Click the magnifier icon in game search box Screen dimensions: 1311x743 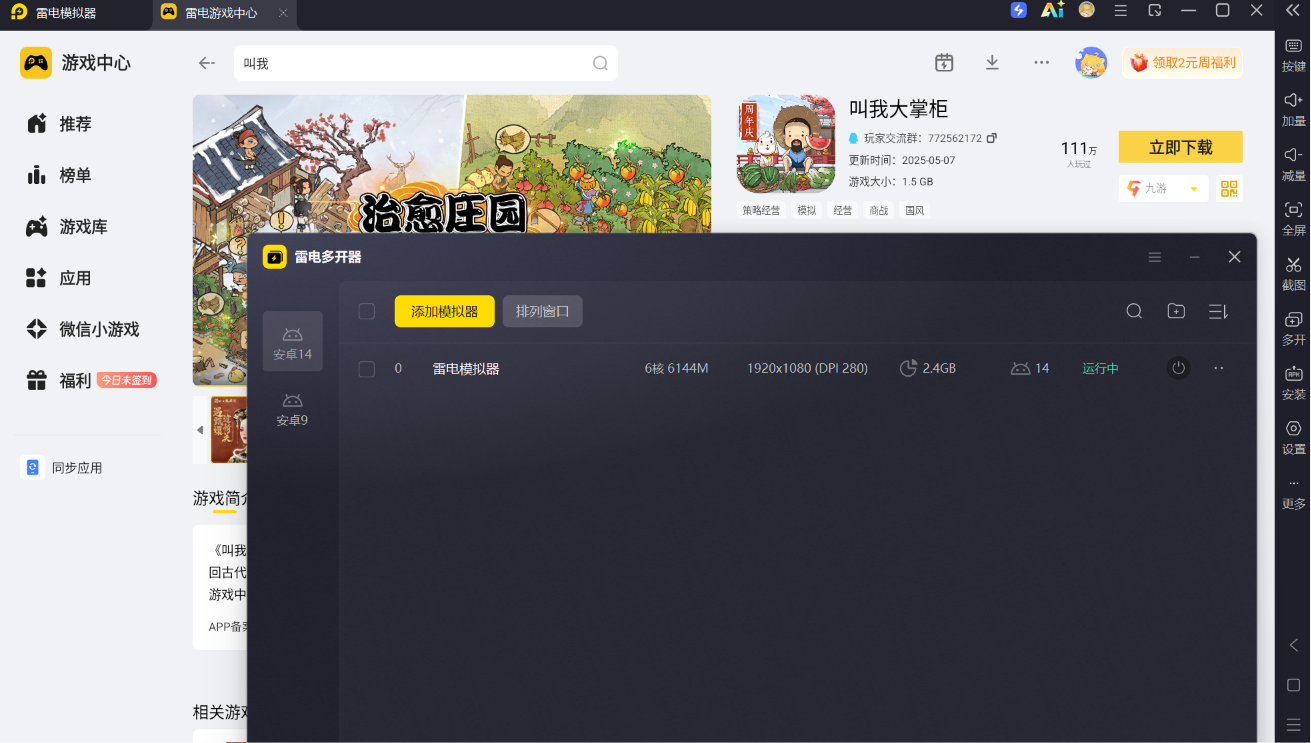[x=600, y=63]
